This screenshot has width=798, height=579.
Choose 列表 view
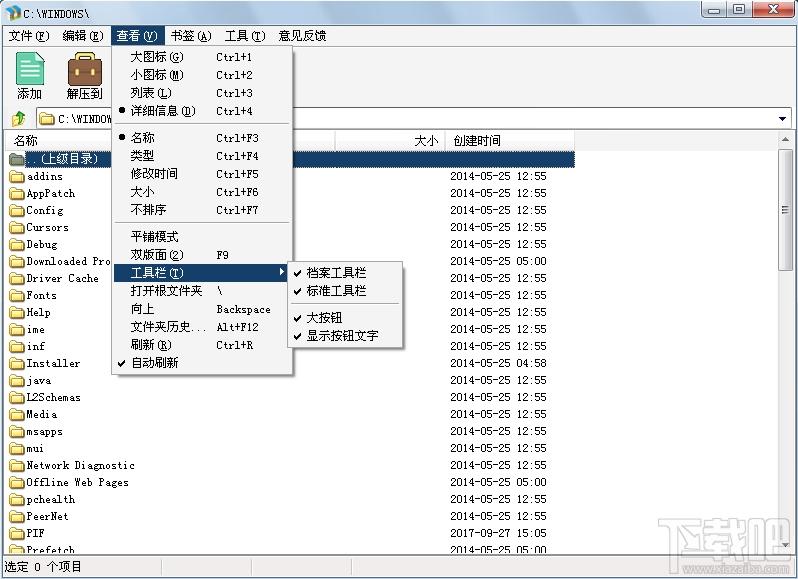coord(202,93)
